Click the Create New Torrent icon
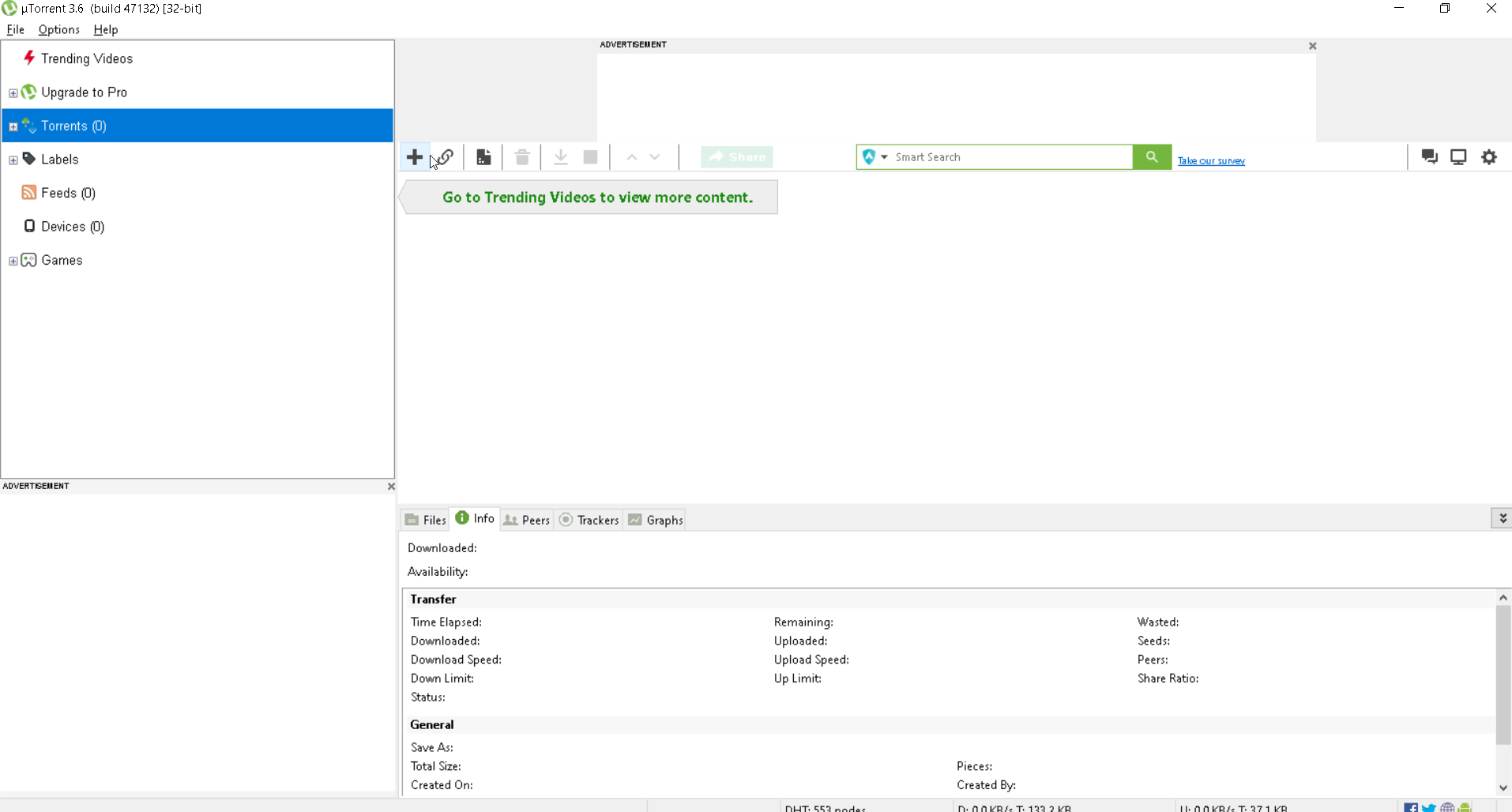This screenshot has height=812, width=1512. 483,157
